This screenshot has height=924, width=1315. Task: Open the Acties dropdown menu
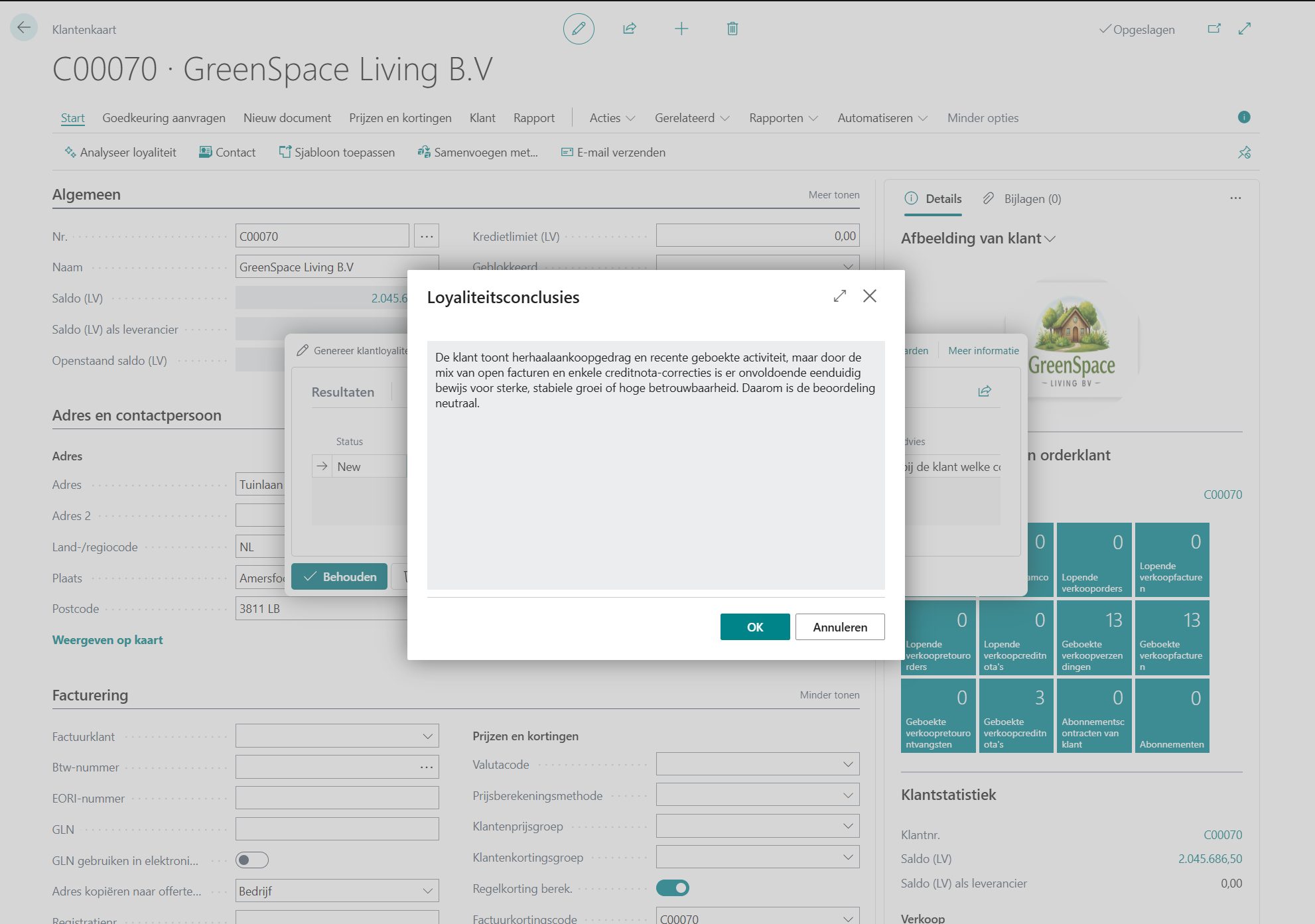click(612, 118)
